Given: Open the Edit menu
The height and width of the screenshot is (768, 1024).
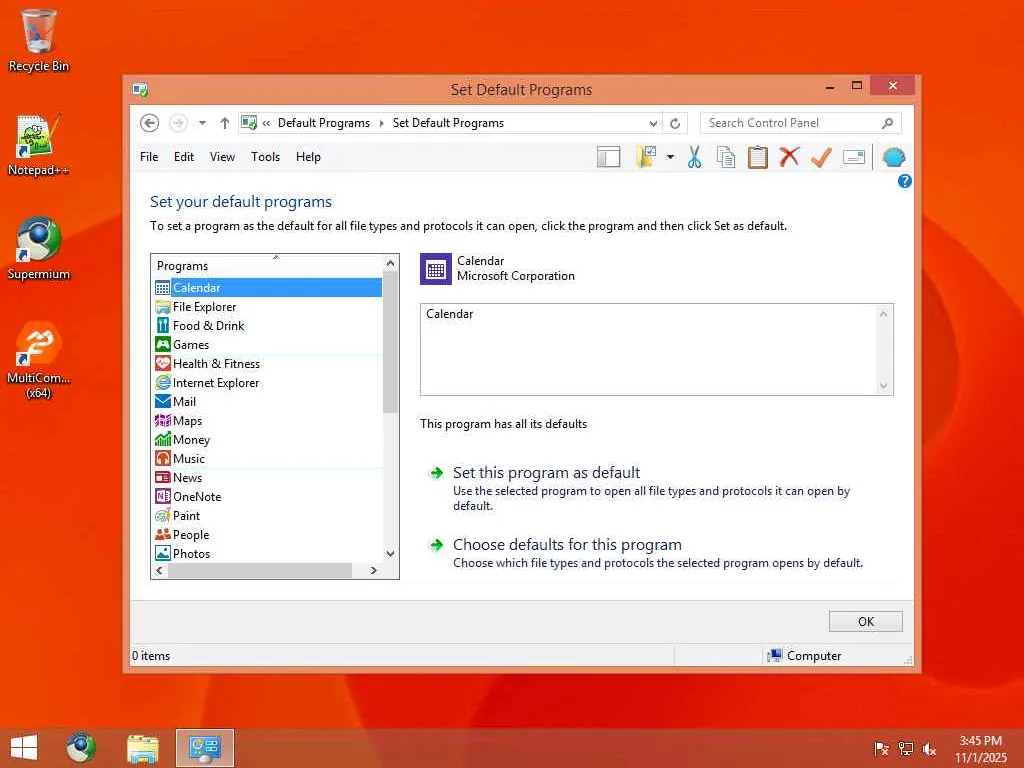Looking at the screenshot, I should (x=184, y=157).
